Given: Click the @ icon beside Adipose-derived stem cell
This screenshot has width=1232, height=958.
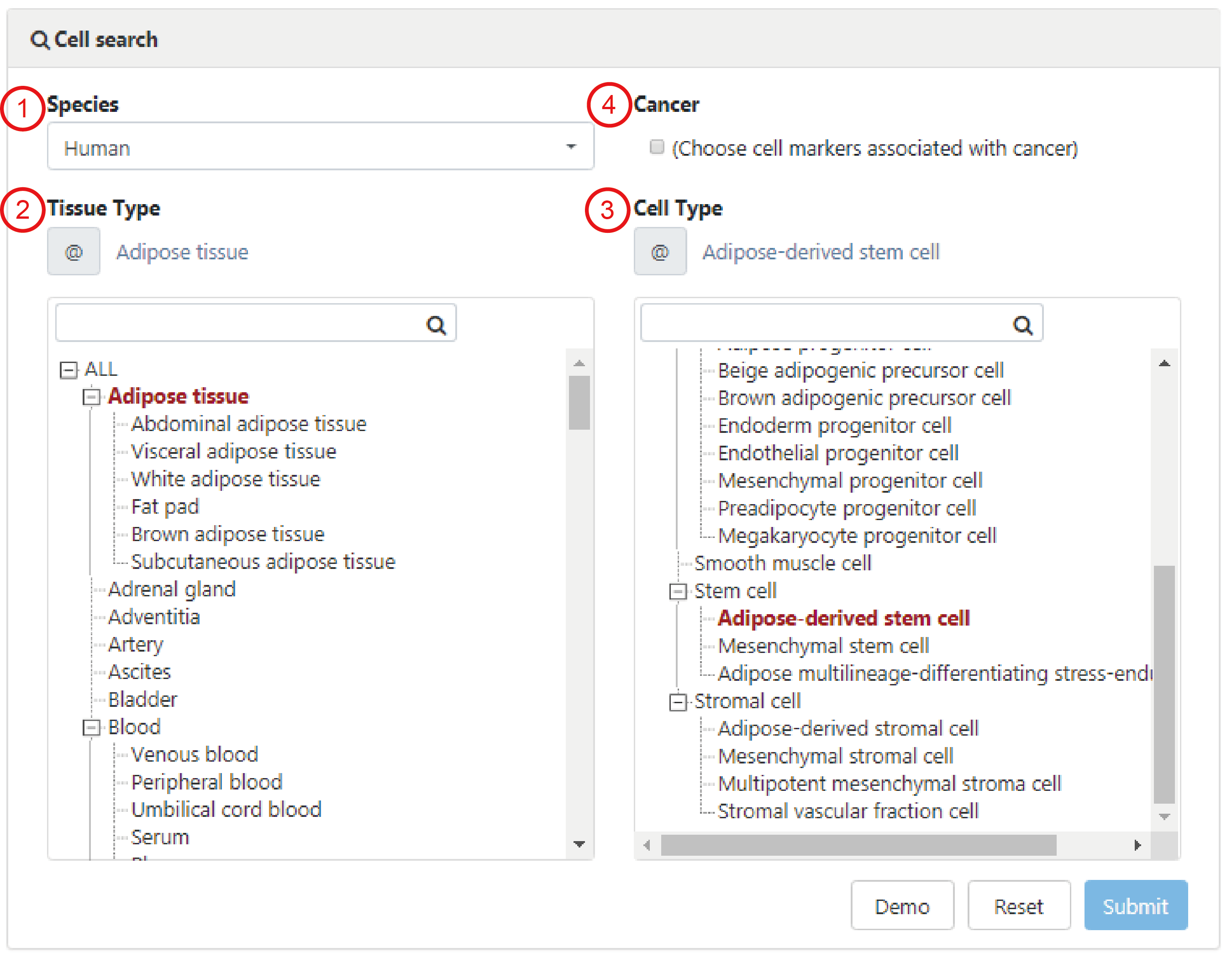Looking at the screenshot, I should click(660, 252).
